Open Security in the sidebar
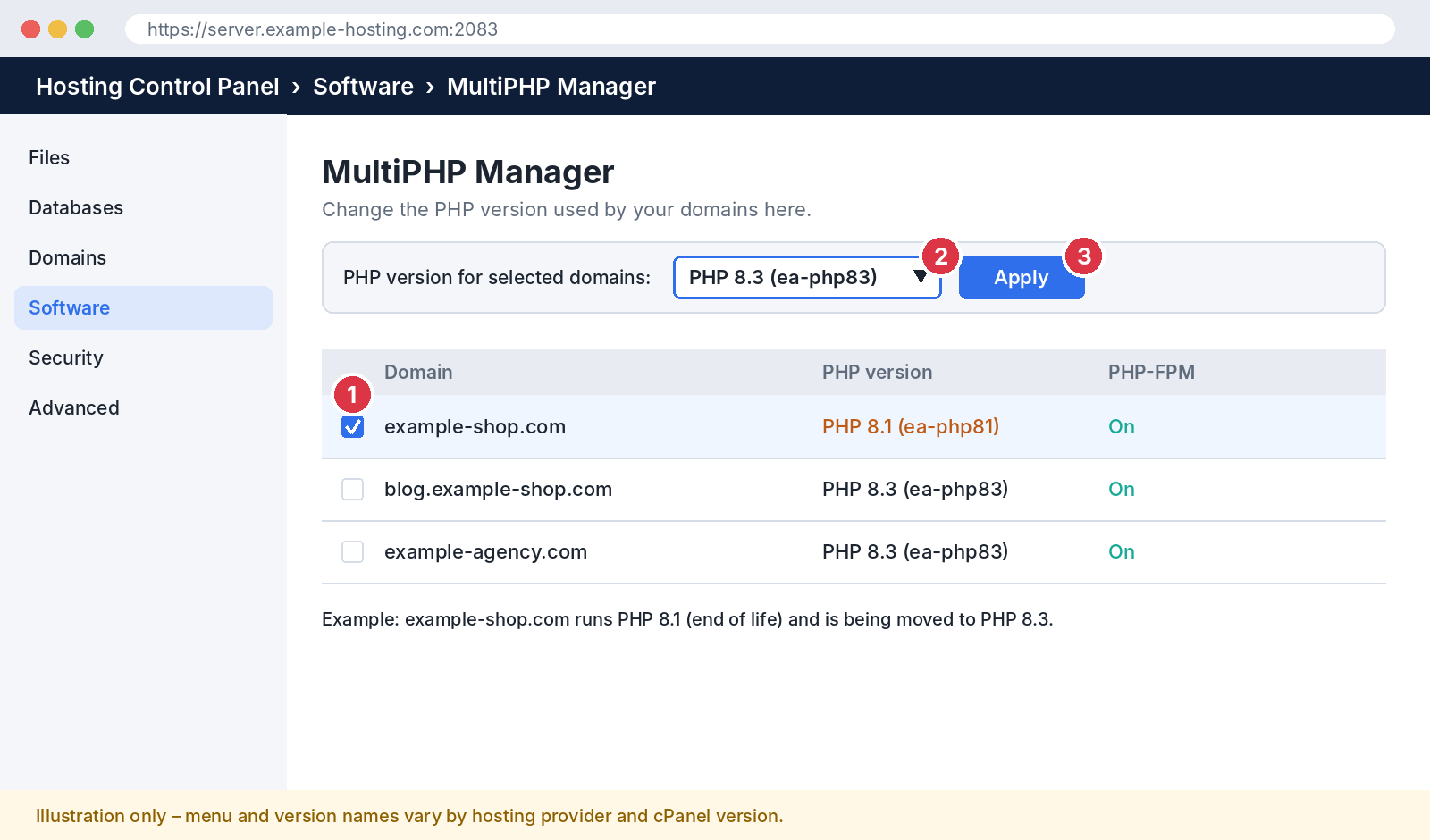The image size is (1430, 840). click(x=143, y=357)
